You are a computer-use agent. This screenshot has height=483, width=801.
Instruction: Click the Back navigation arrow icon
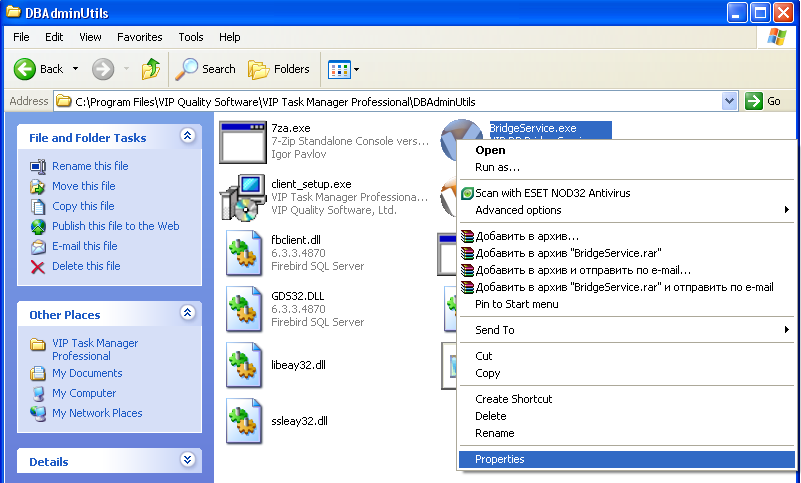pos(25,69)
